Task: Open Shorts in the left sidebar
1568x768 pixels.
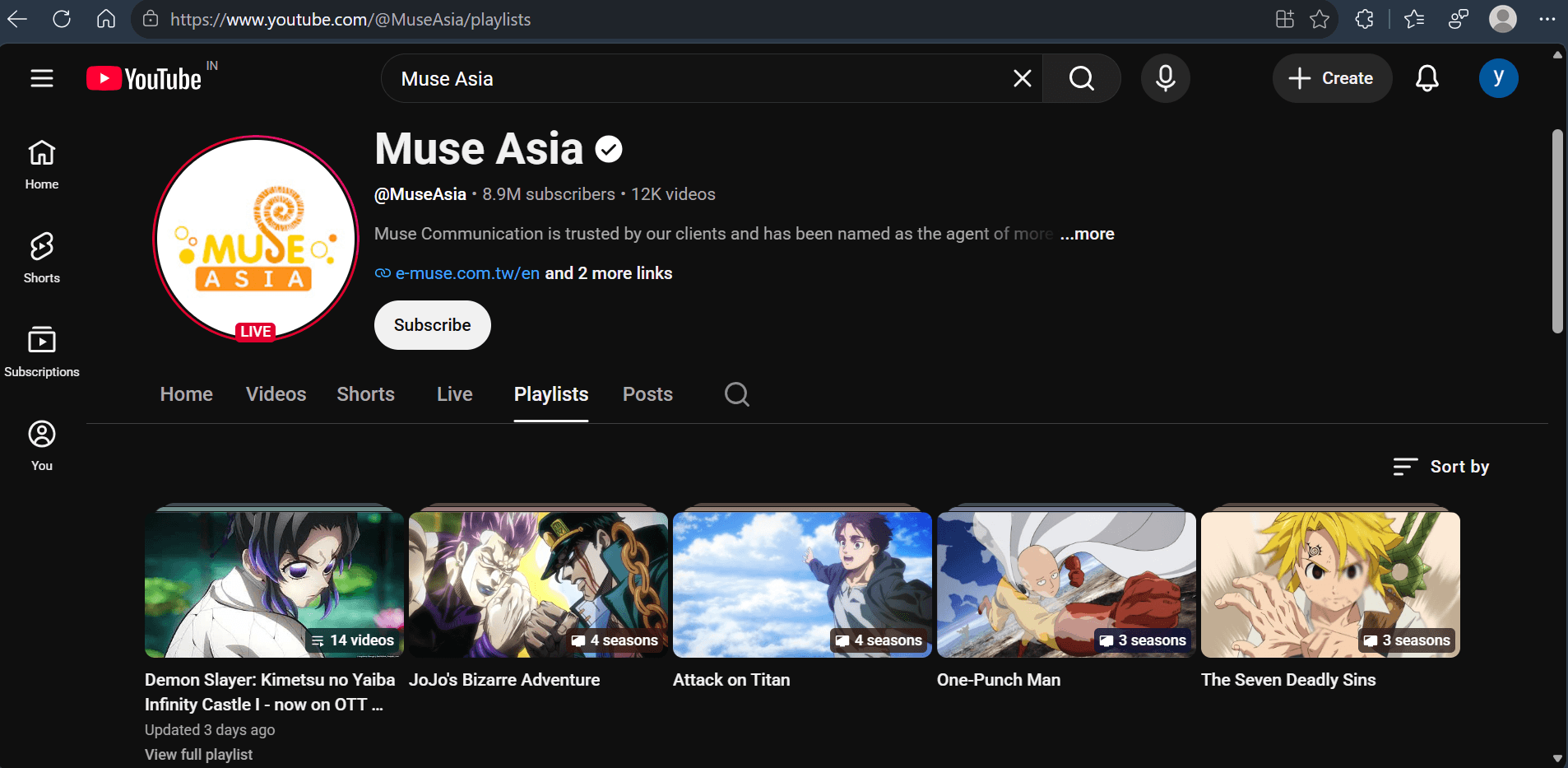Action: click(x=42, y=258)
